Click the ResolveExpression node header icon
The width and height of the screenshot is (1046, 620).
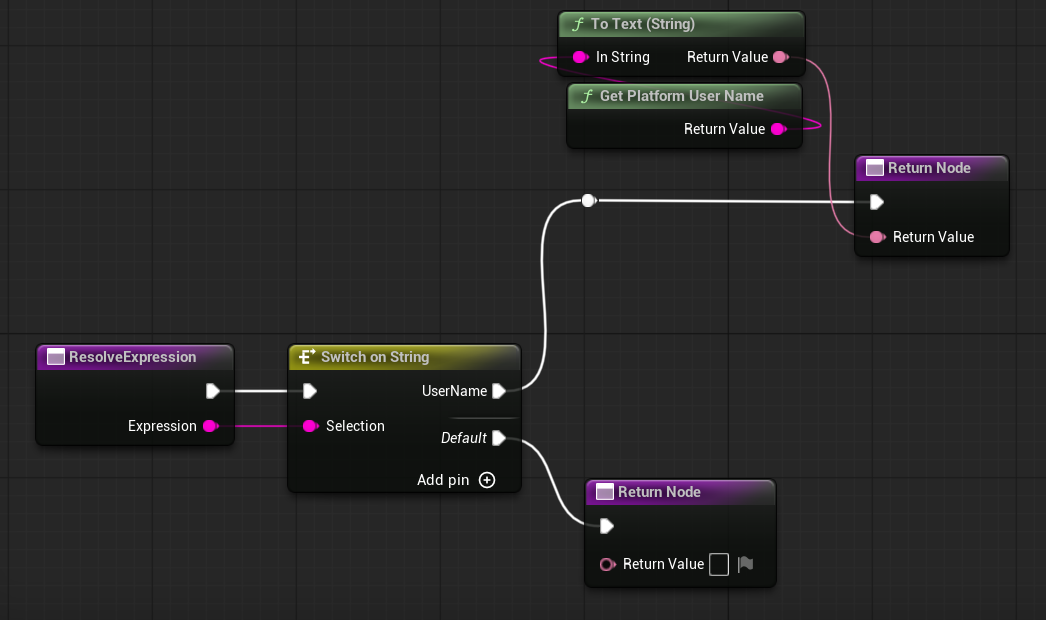pos(56,357)
